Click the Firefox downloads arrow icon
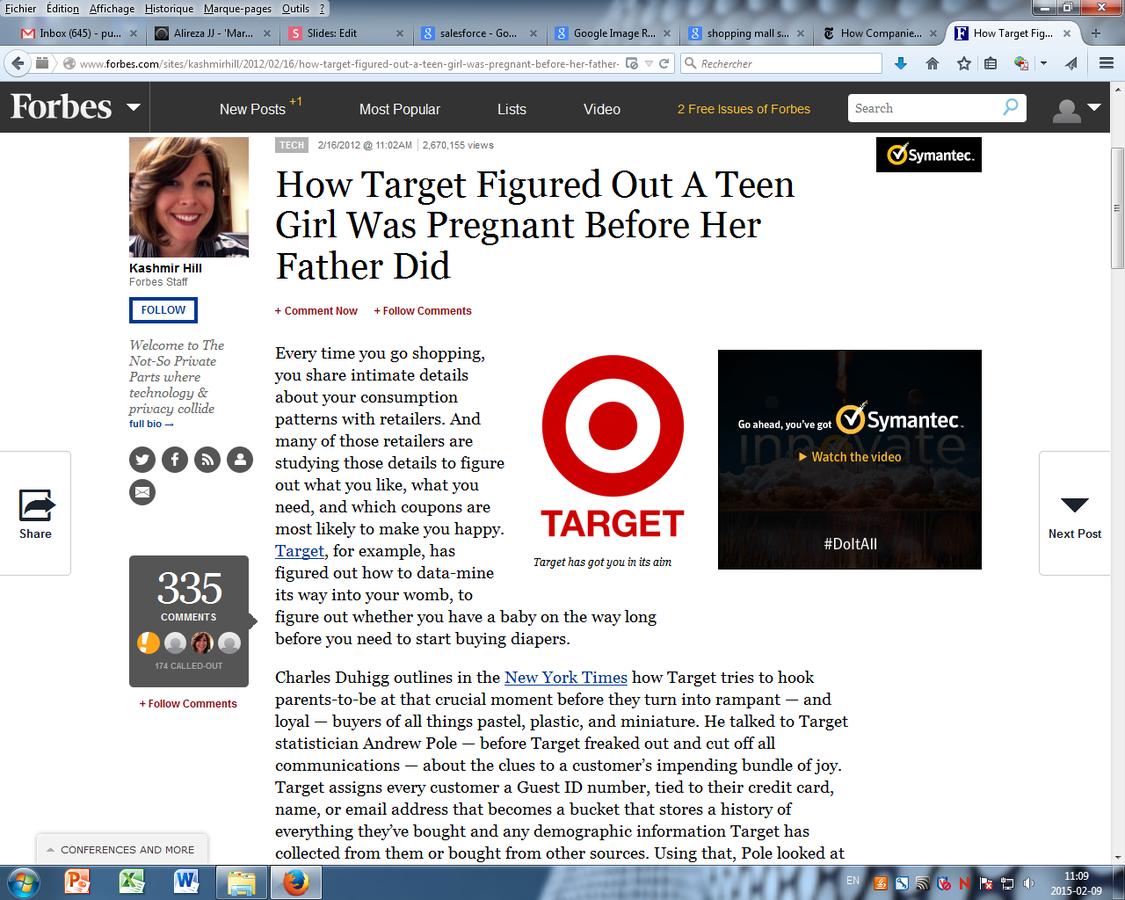The width and height of the screenshot is (1125, 900). pyautogui.click(x=901, y=64)
